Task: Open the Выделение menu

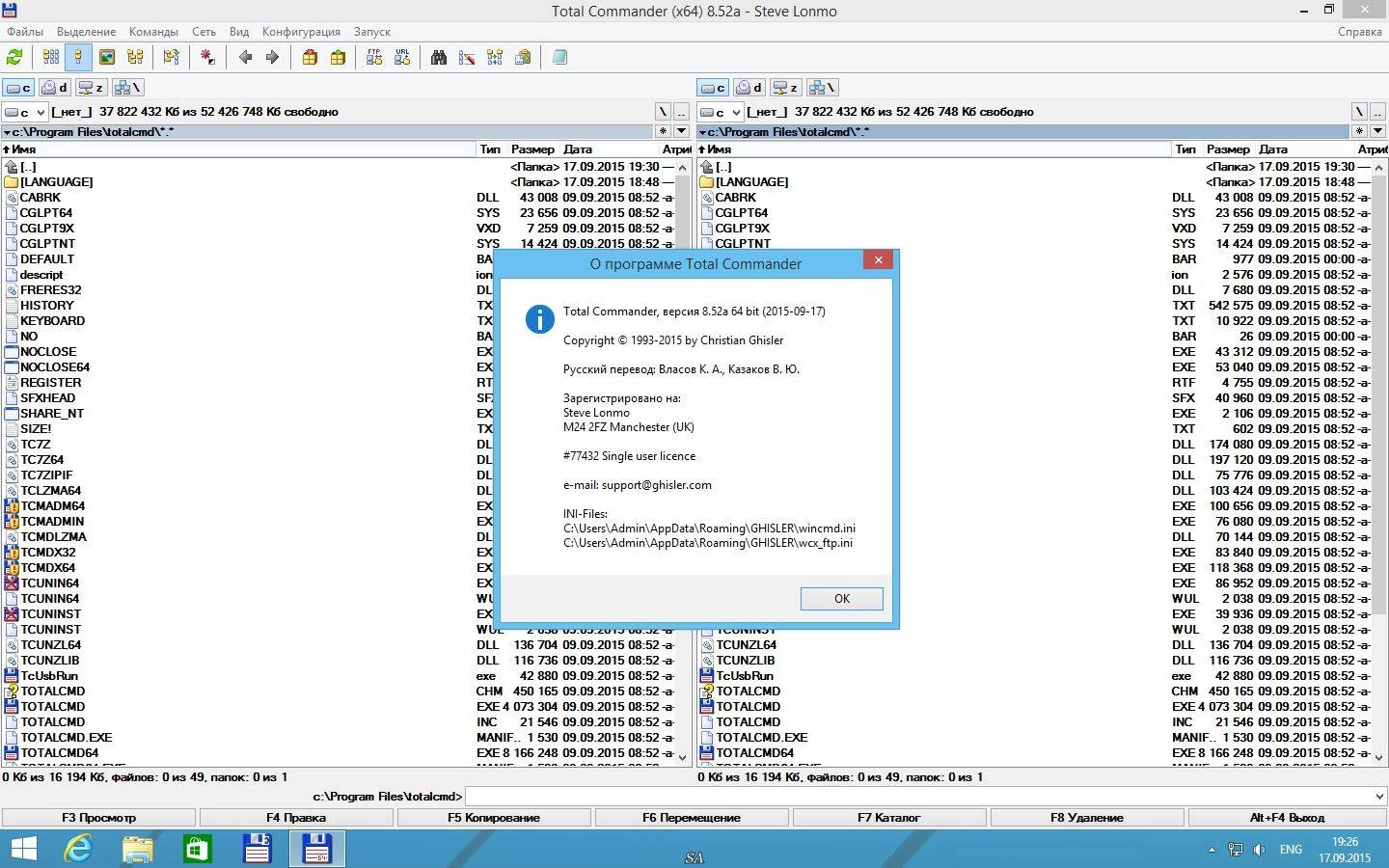Action: click(86, 32)
